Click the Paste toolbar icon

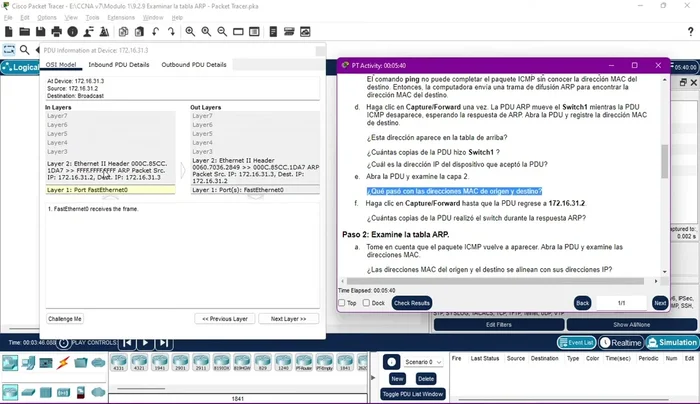(139, 32)
